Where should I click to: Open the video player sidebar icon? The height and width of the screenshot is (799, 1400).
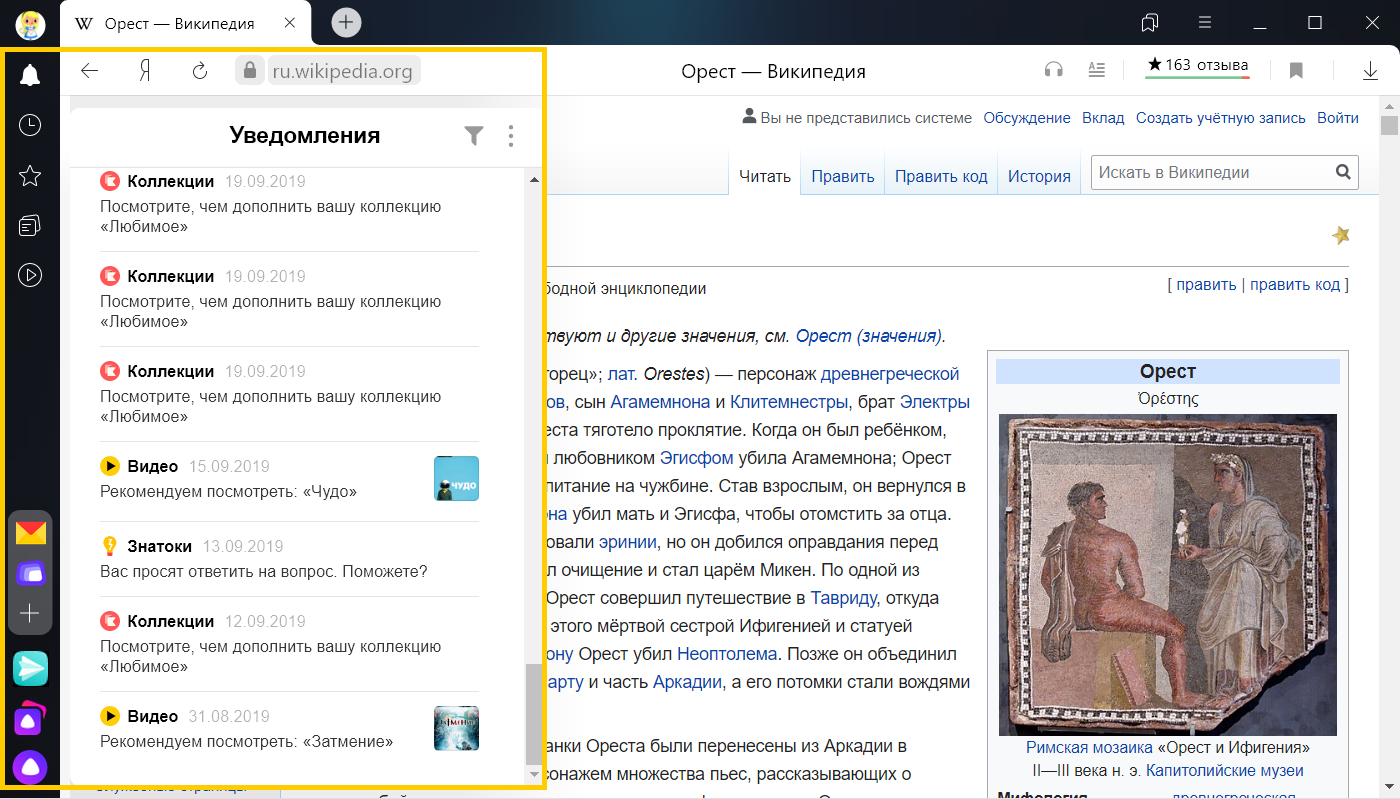[x=30, y=275]
